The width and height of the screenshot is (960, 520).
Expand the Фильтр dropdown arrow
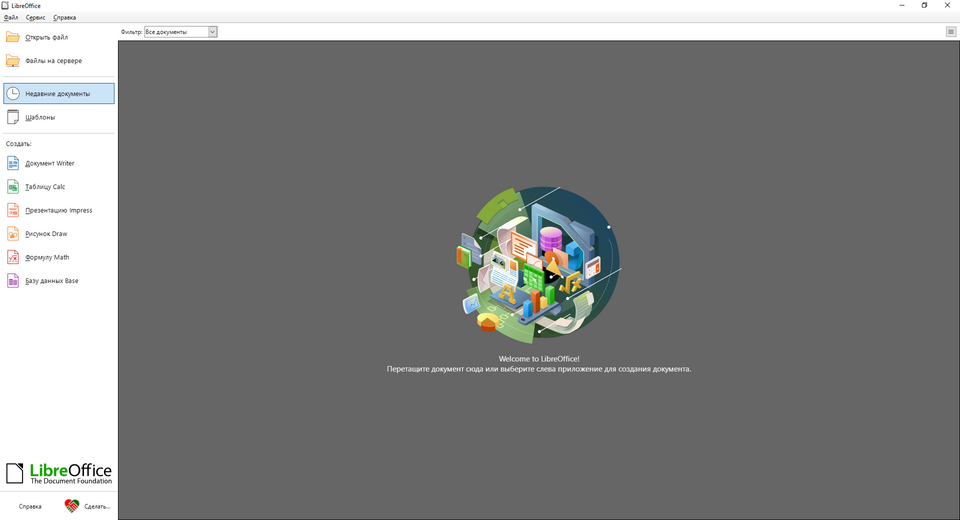coord(212,32)
